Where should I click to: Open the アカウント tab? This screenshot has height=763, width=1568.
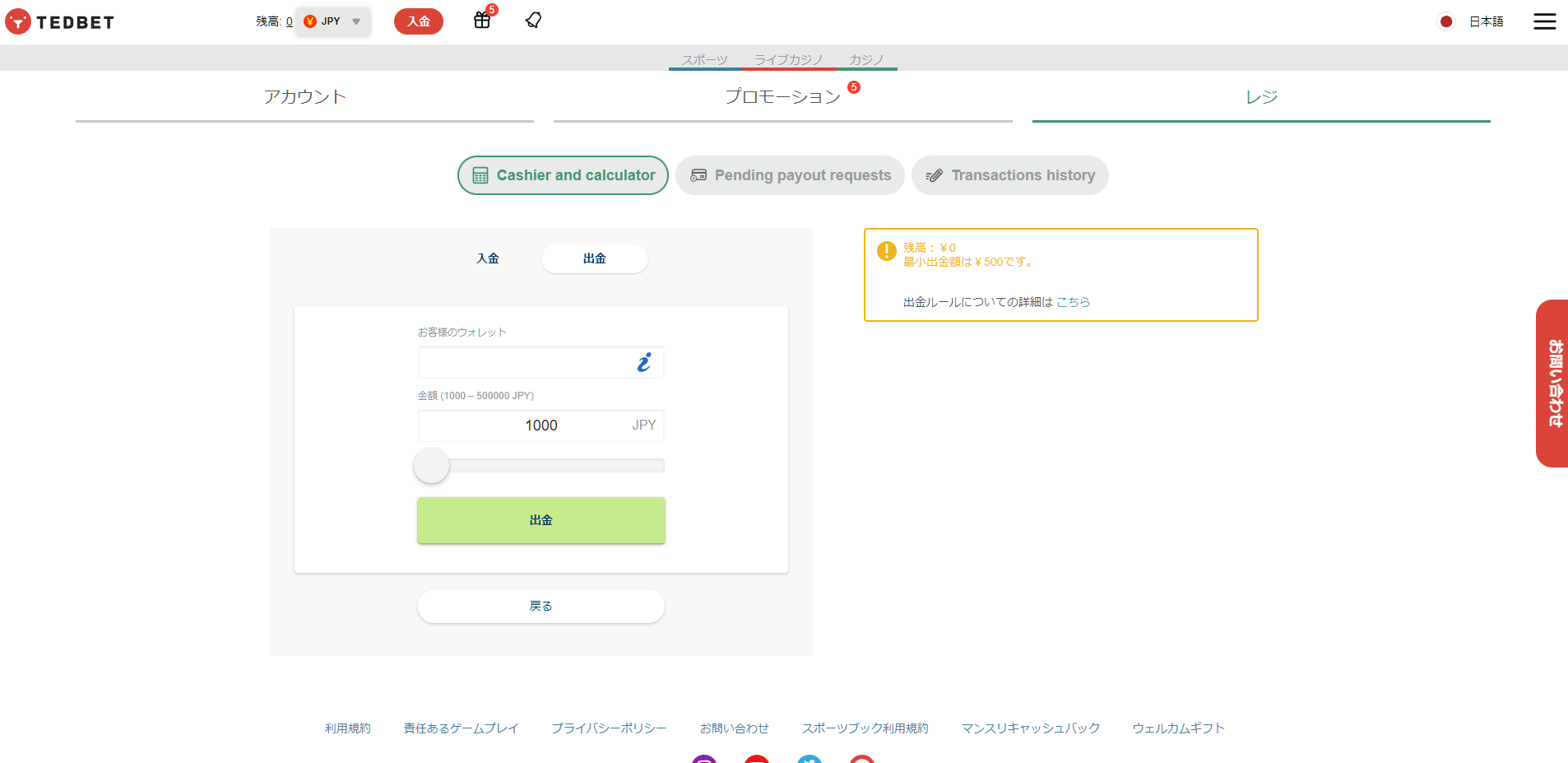point(304,97)
